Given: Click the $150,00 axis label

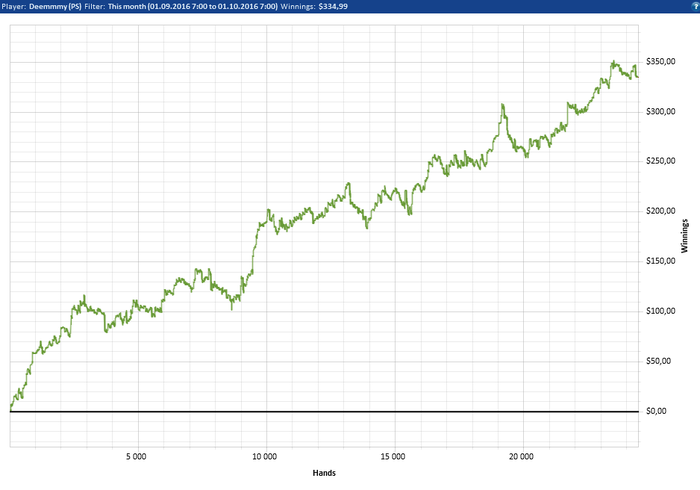Looking at the screenshot, I should (x=661, y=261).
